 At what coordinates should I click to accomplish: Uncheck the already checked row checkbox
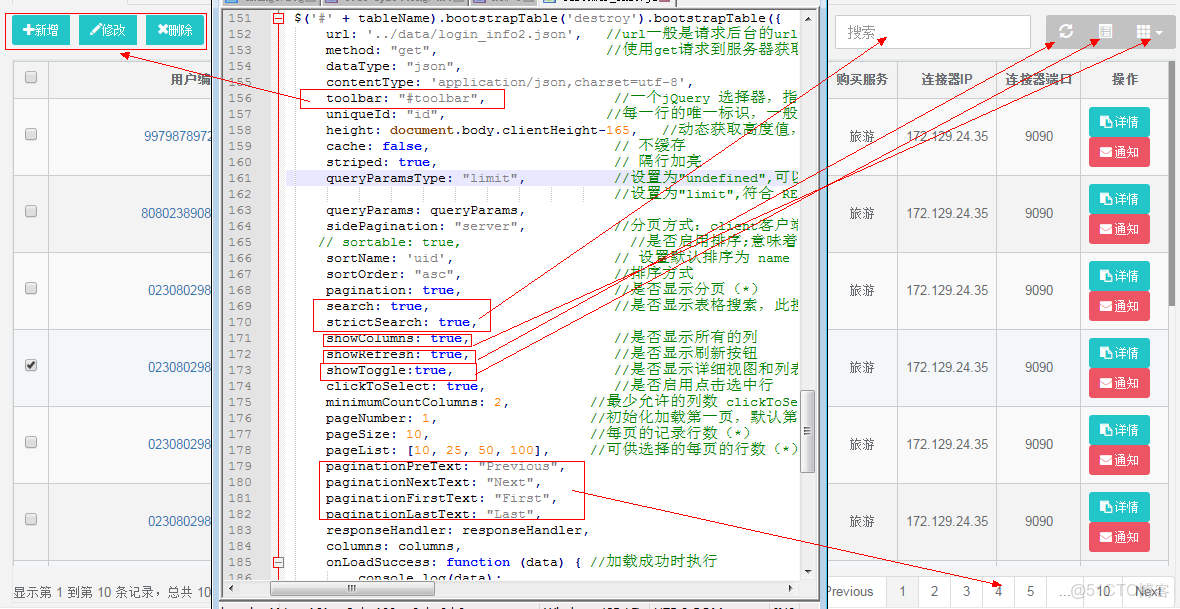[31, 364]
